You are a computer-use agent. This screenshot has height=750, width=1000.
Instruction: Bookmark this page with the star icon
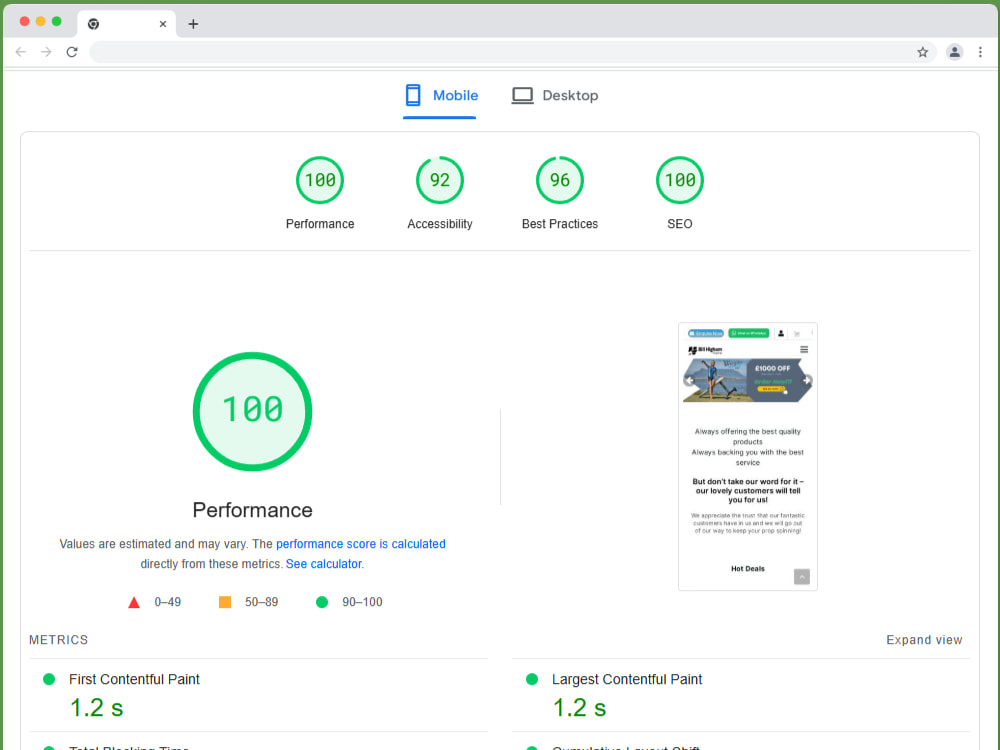(x=922, y=52)
